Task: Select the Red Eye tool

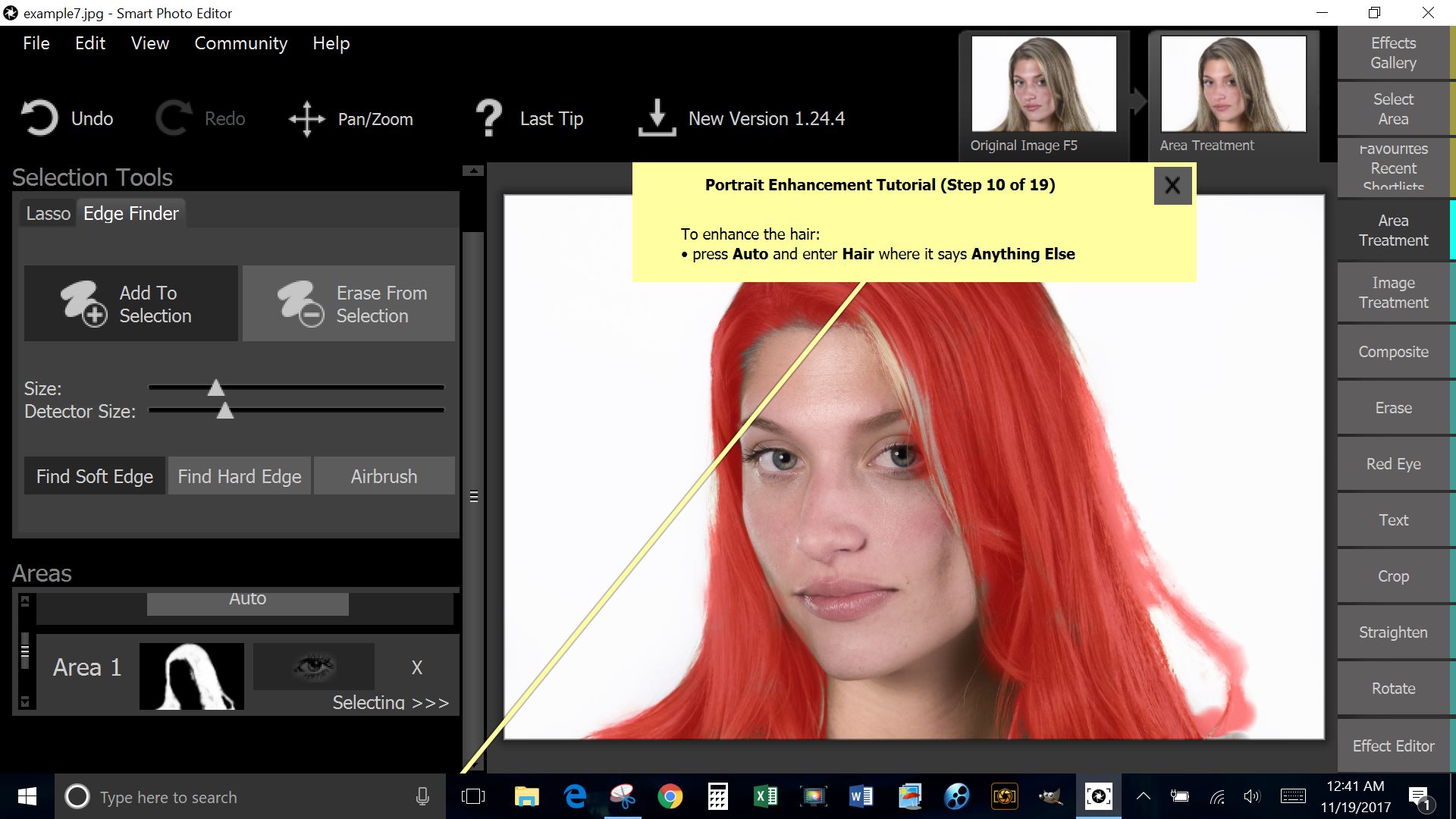Action: pos(1393,464)
